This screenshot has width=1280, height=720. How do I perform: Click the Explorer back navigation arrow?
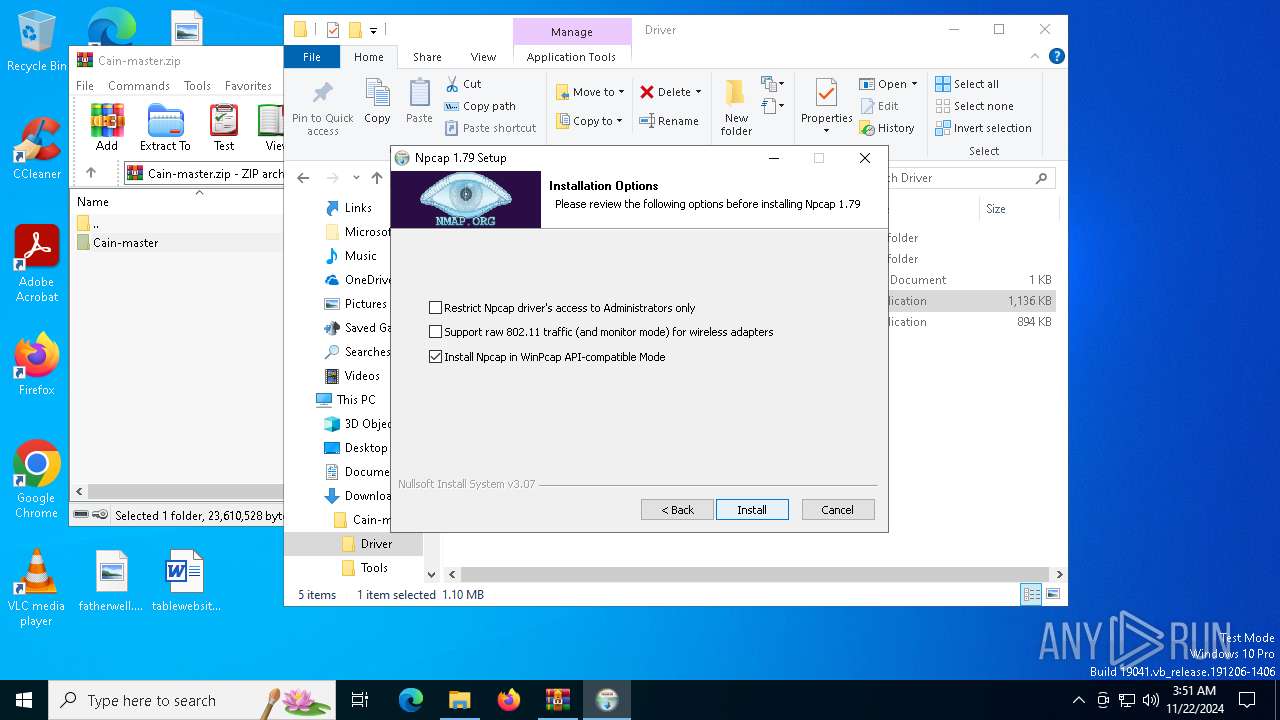point(304,178)
